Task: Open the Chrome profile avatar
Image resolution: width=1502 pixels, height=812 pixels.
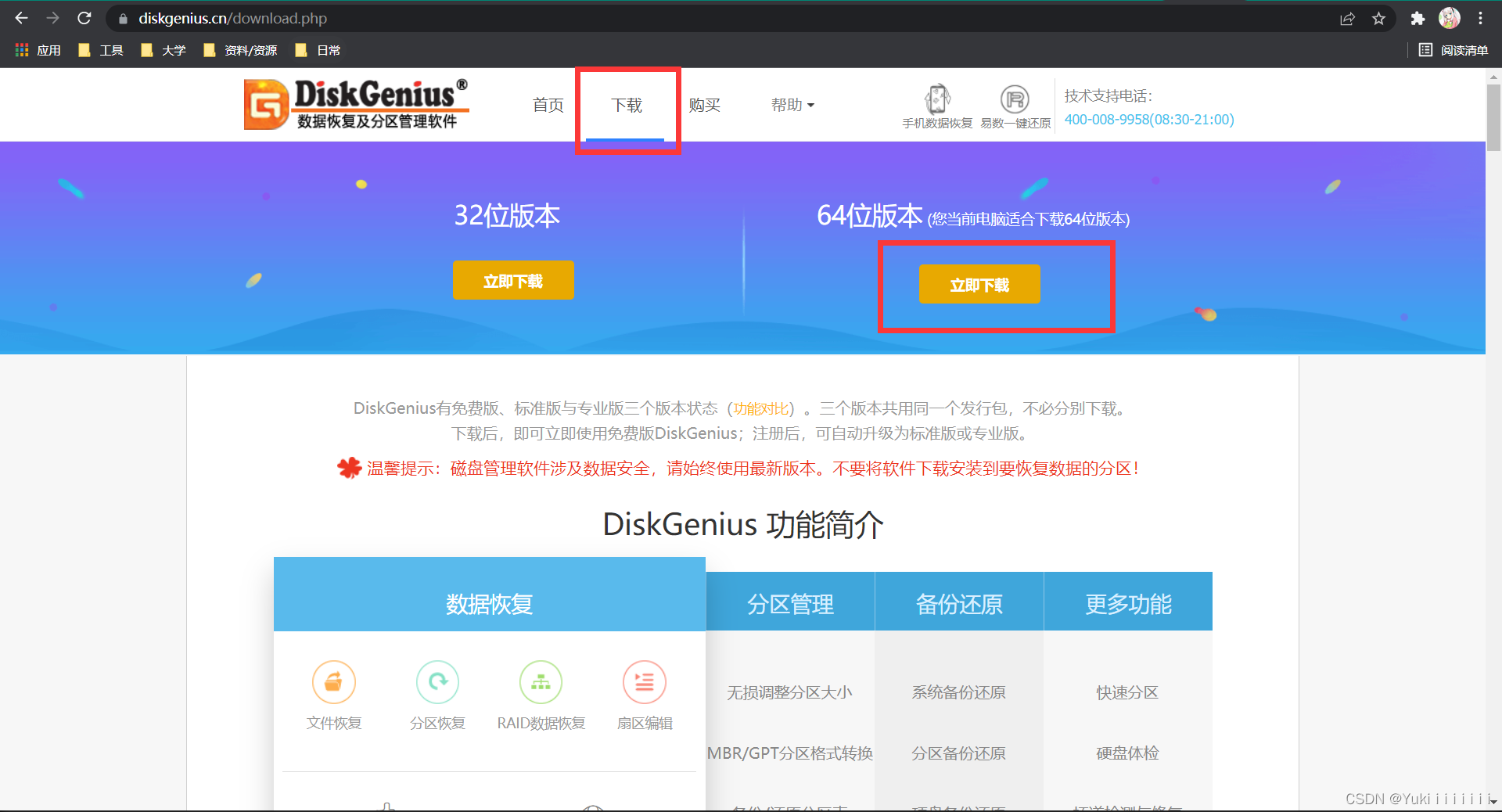Action: (x=1450, y=18)
